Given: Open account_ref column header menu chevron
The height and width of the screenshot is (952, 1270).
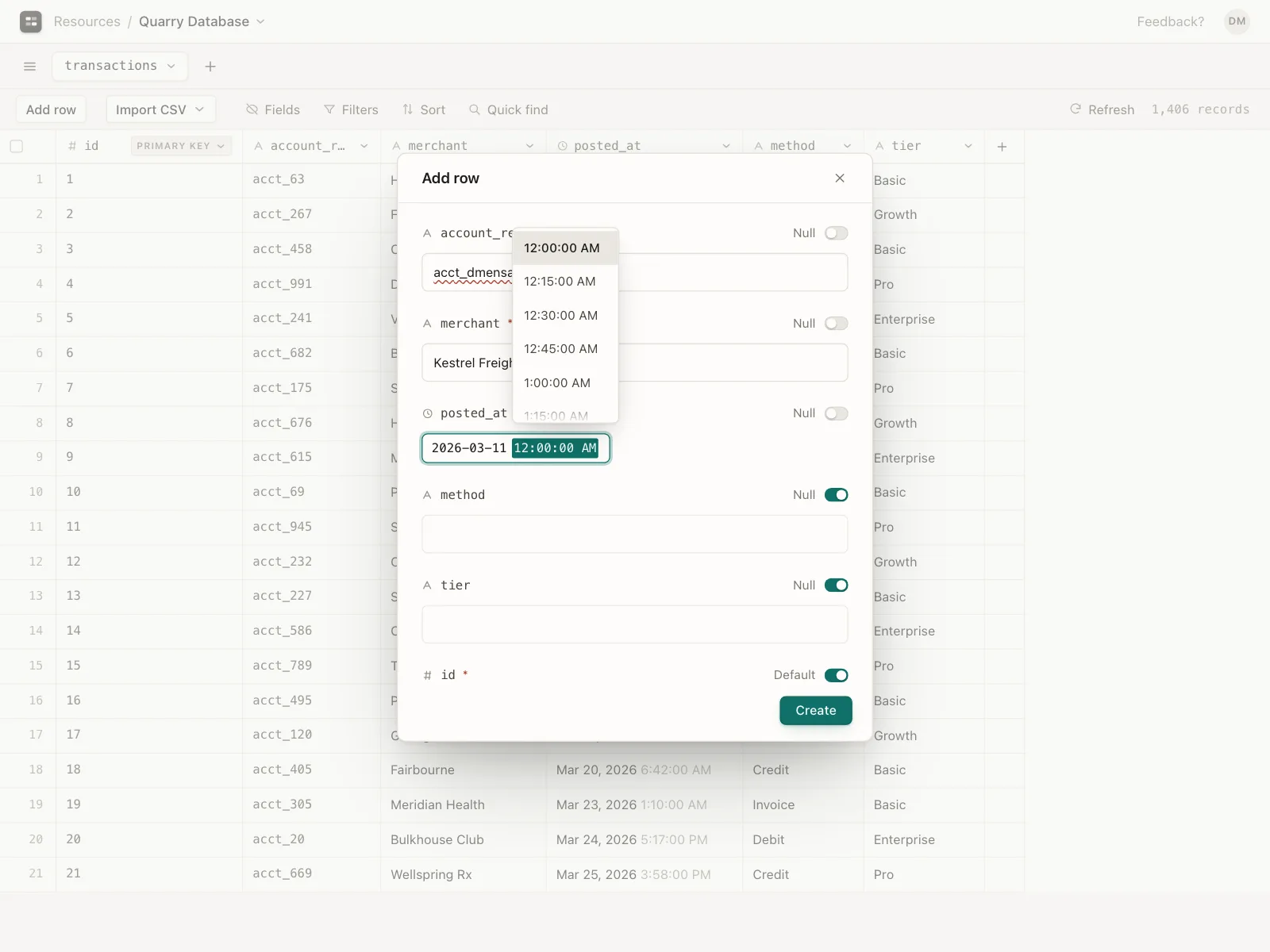Looking at the screenshot, I should tap(364, 146).
